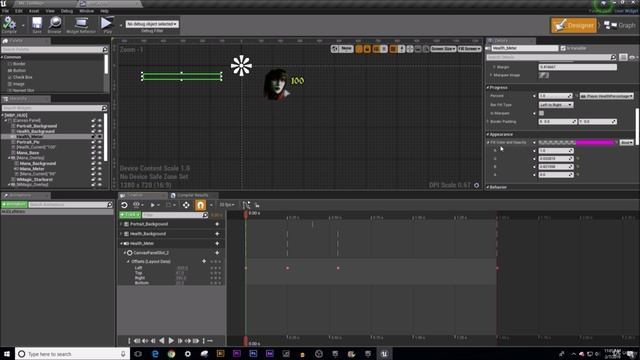This screenshot has height=360, width=640.
Task: Select Image widget in Palette
Action: 18,84
